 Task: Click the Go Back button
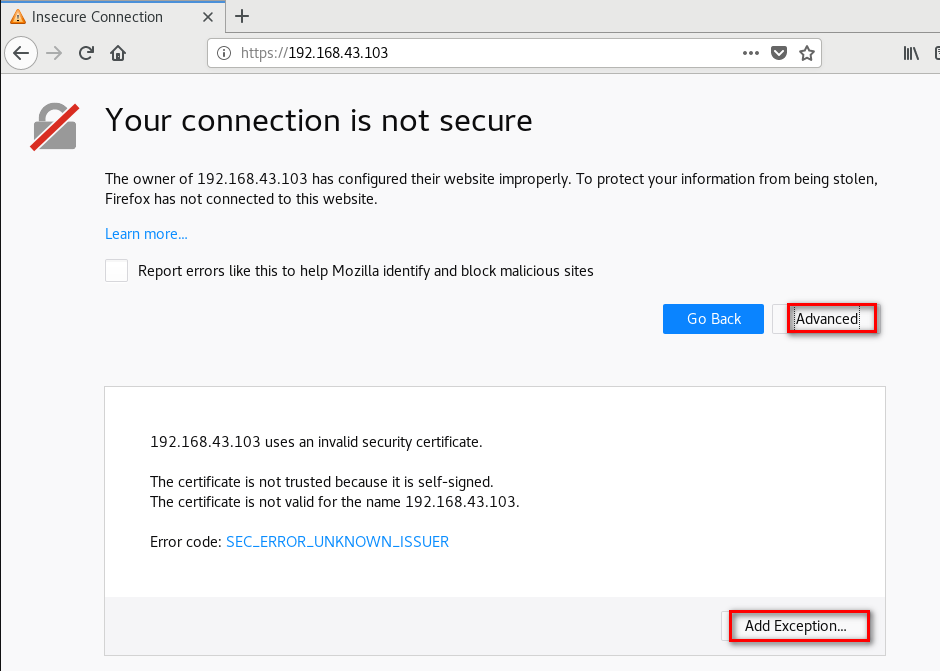point(713,319)
